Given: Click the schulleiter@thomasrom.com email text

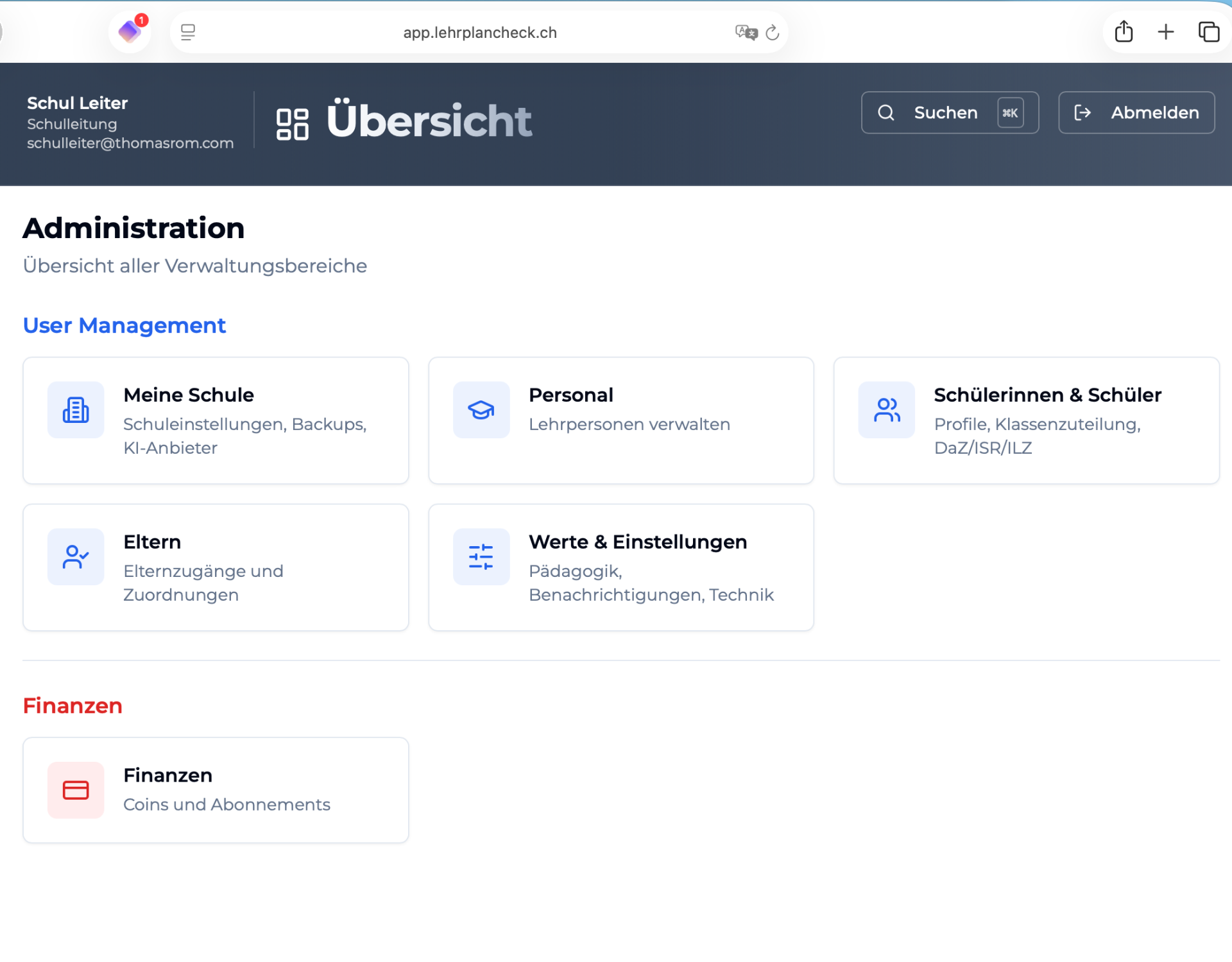Looking at the screenshot, I should pos(130,143).
